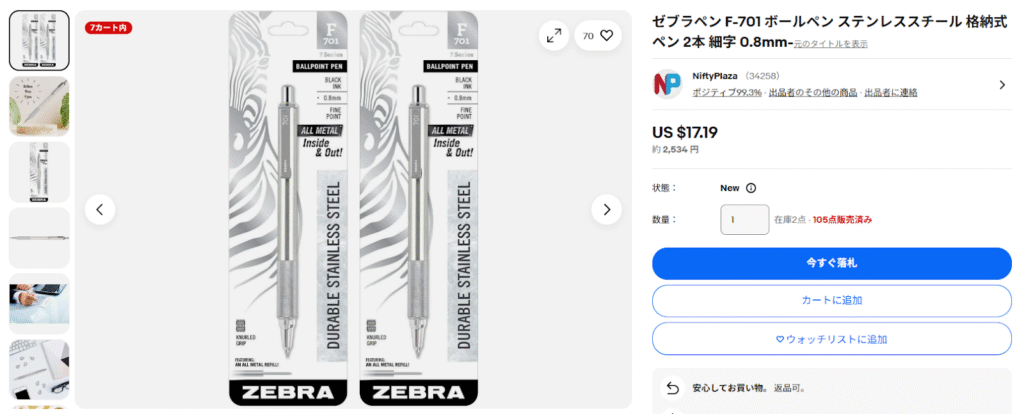Click the 7カート内 red badge

coord(108,27)
